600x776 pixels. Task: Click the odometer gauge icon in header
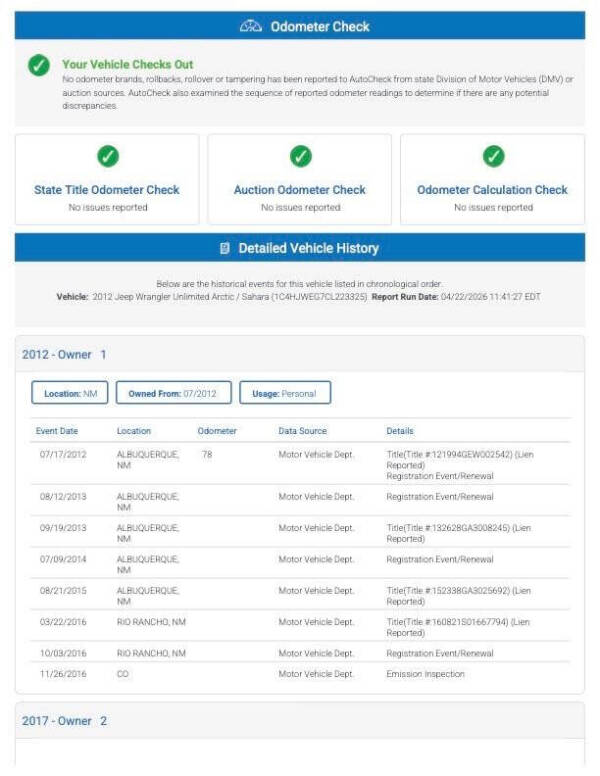point(250,26)
